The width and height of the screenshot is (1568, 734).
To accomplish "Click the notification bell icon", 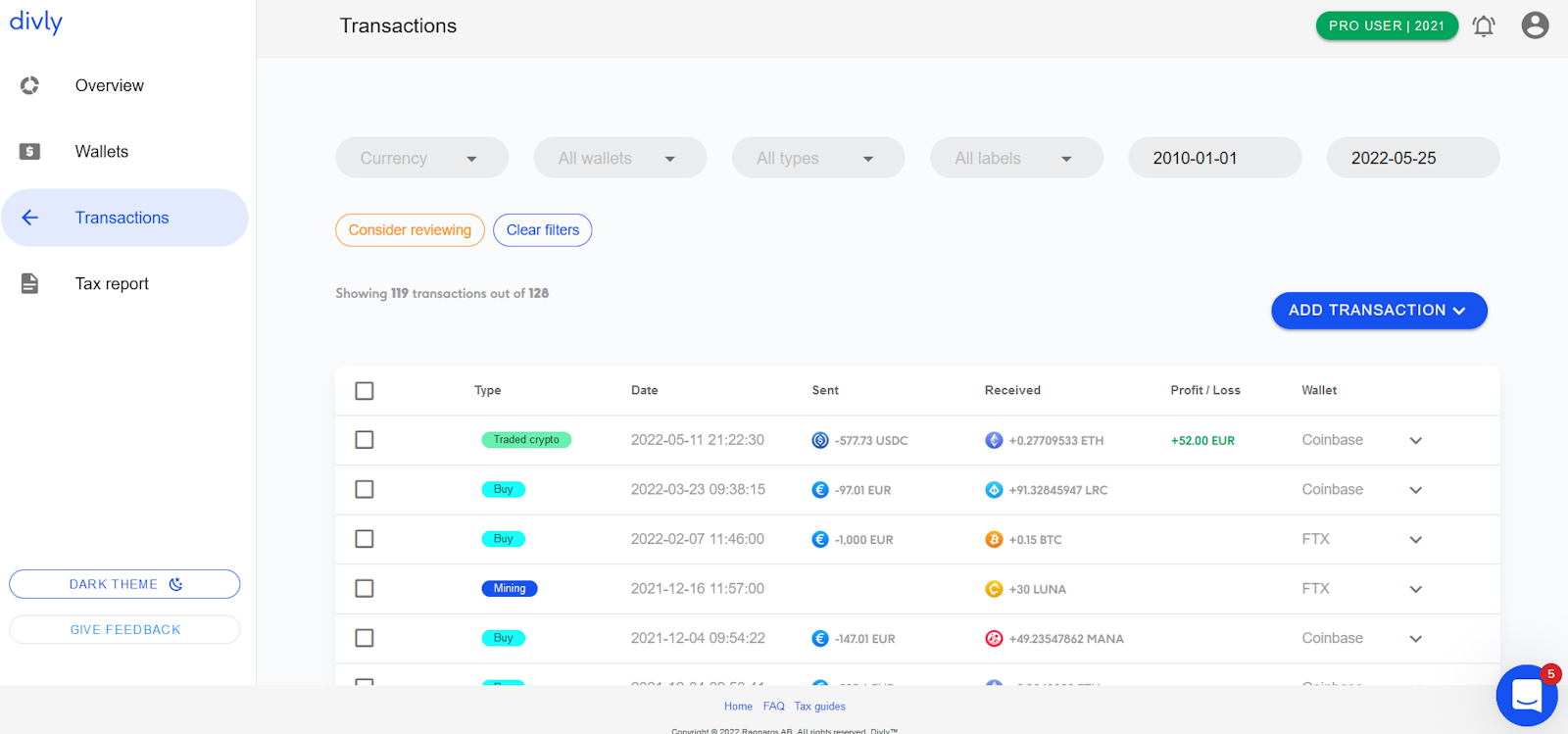I will [1483, 25].
